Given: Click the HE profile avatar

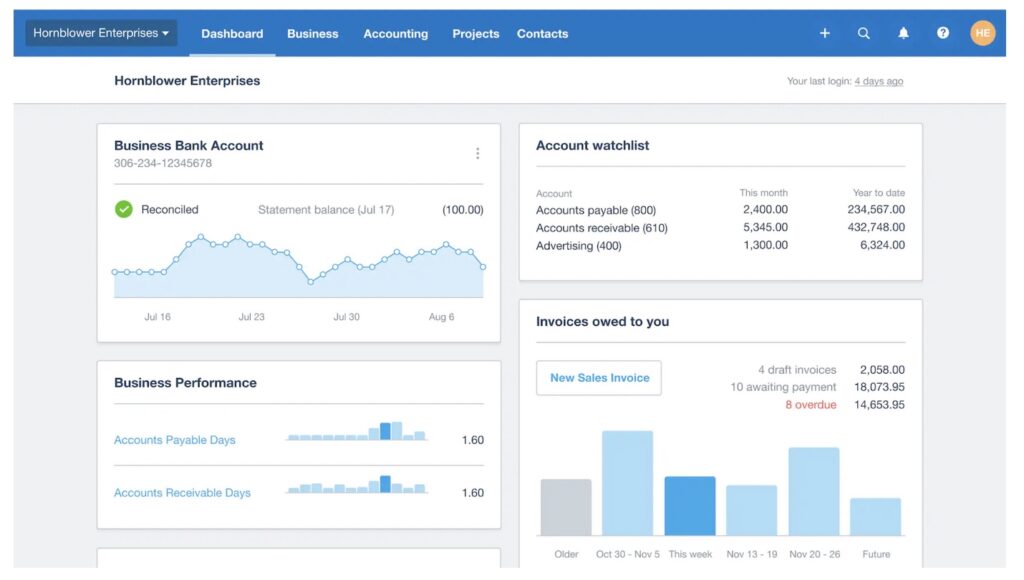Looking at the screenshot, I should (982, 33).
